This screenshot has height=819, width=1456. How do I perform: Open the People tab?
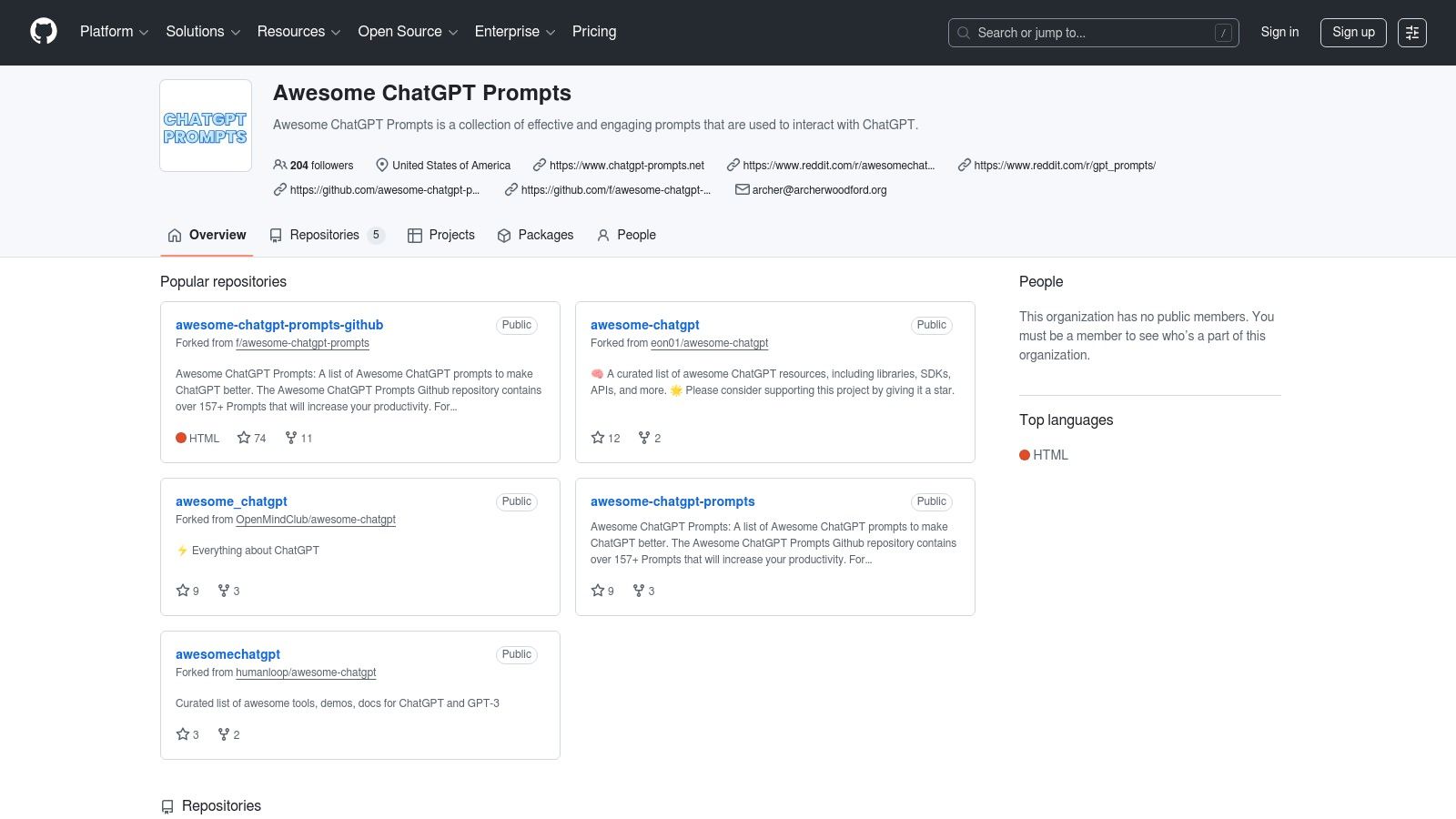(x=626, y=235)
